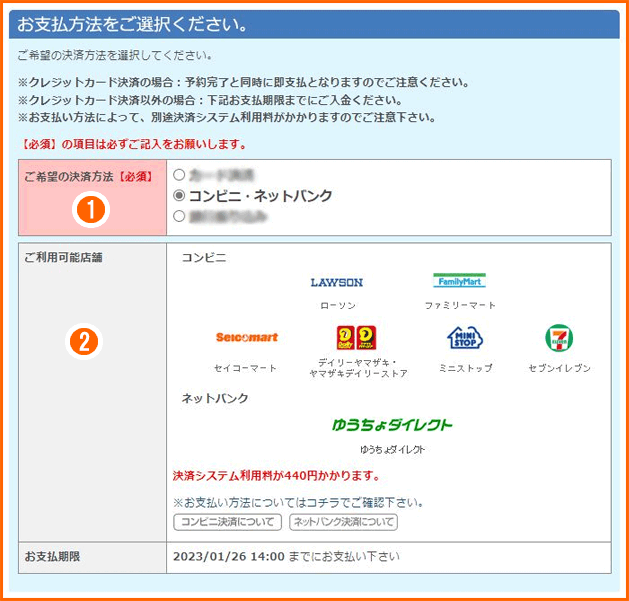The width and height of the screenshot is (629, 601).
Task: Open コンビニ決済について button
Action: (227, 522)
